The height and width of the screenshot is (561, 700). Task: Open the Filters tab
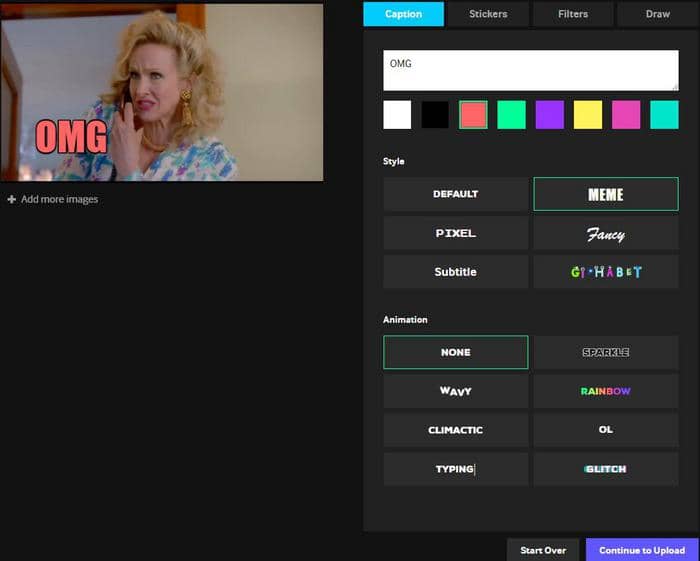coord(573,14)
